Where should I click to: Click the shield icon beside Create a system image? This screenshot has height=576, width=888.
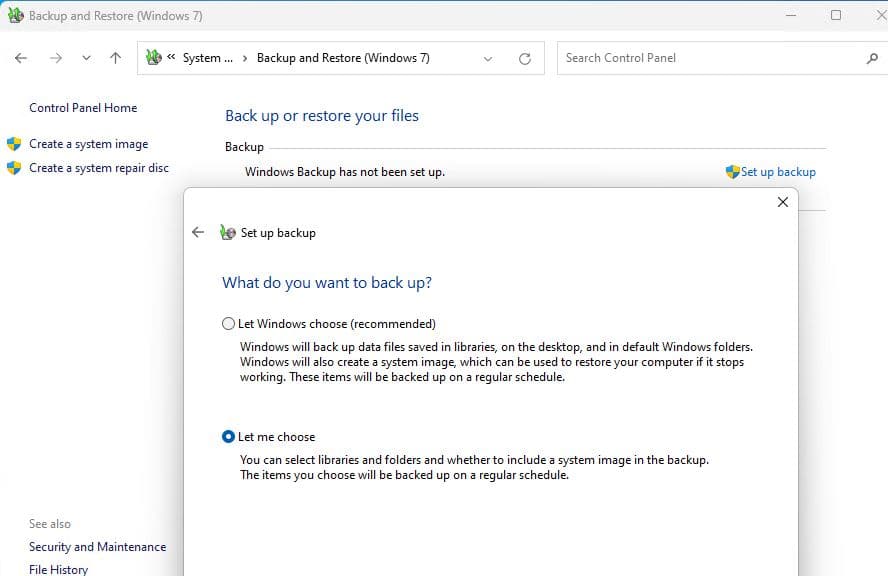pyautogui.click(x=14, y=144)
